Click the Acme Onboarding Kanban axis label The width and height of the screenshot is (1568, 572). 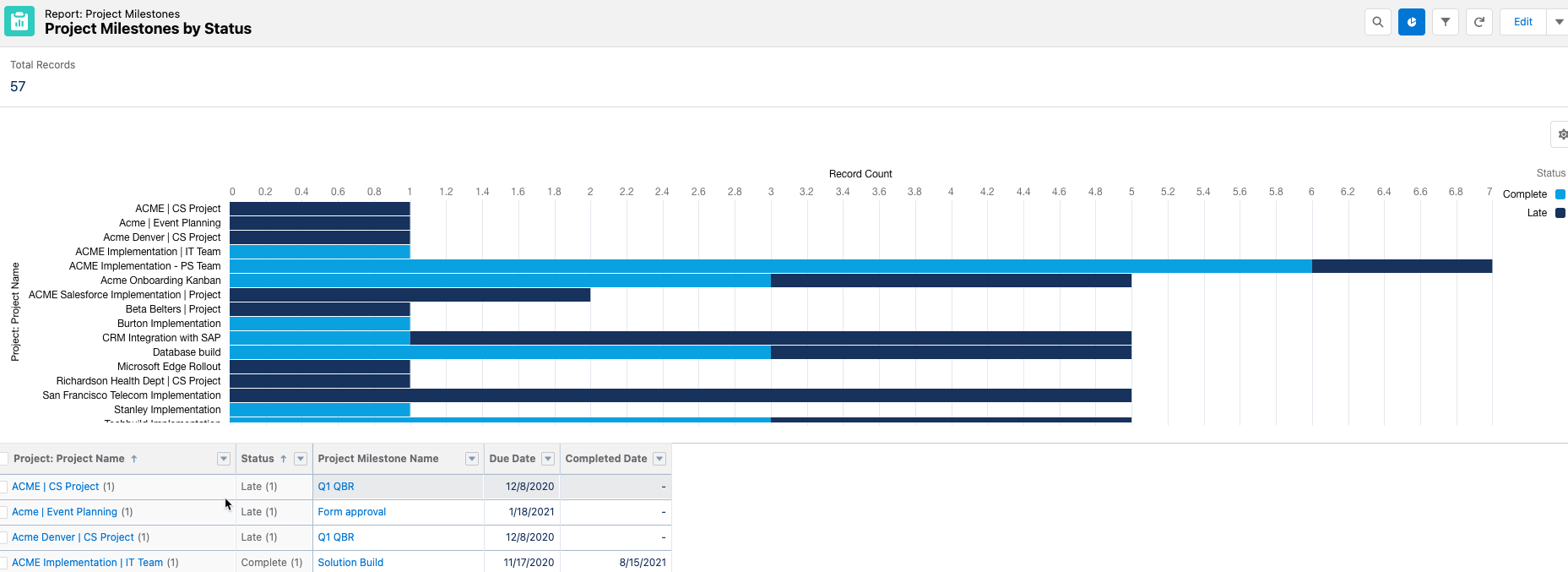point(160,281)
